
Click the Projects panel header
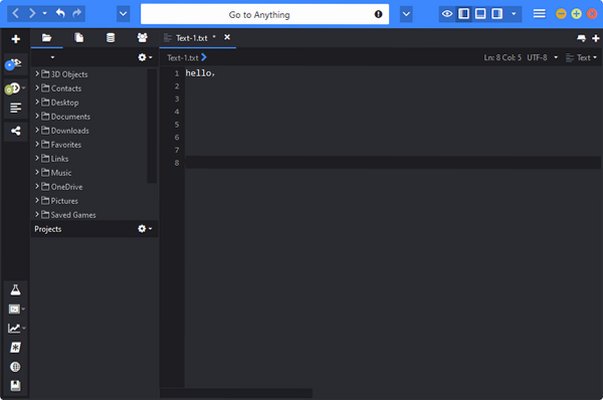(95, 229)
